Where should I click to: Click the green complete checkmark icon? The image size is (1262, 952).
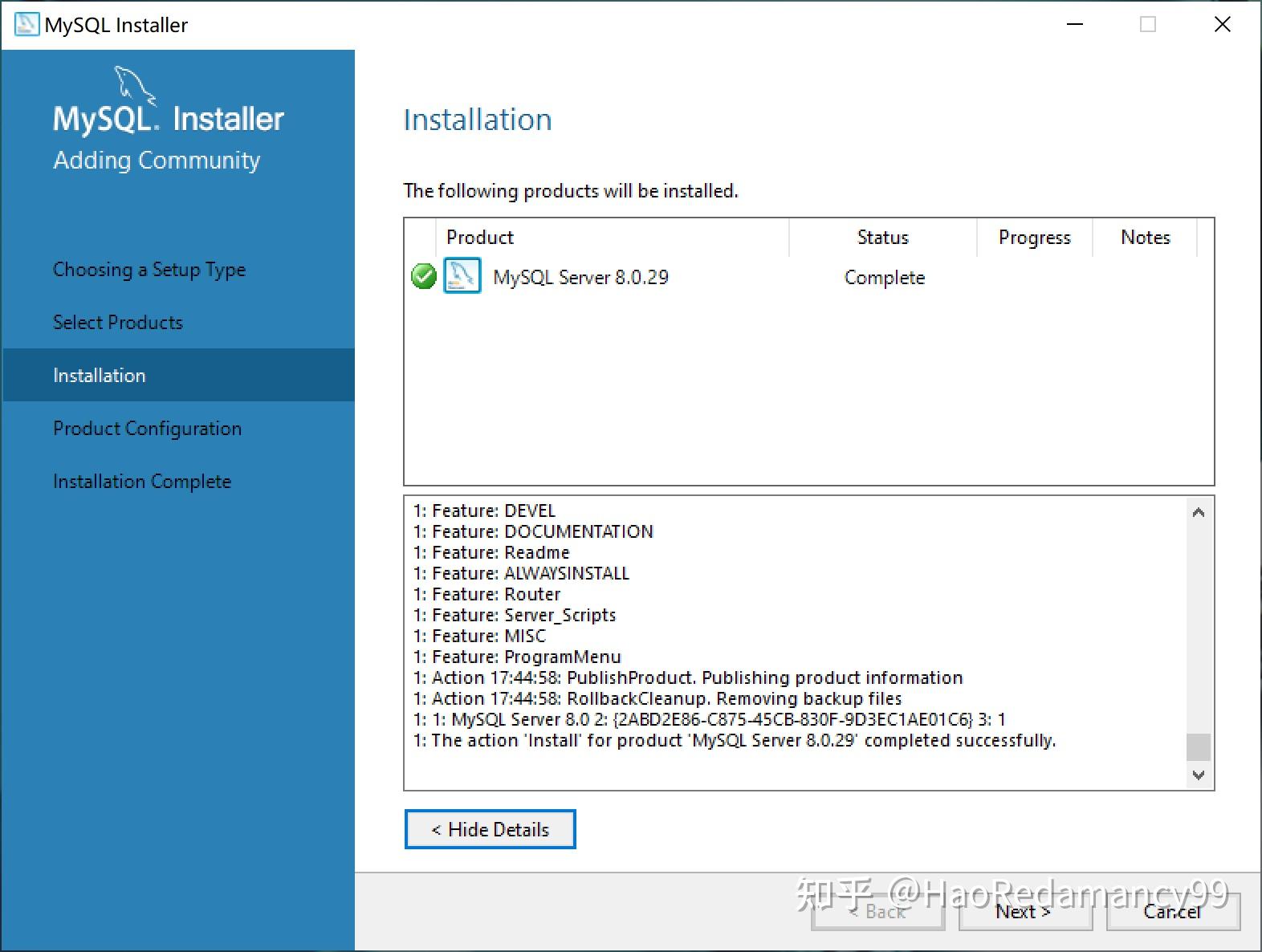tap(423, 276)
